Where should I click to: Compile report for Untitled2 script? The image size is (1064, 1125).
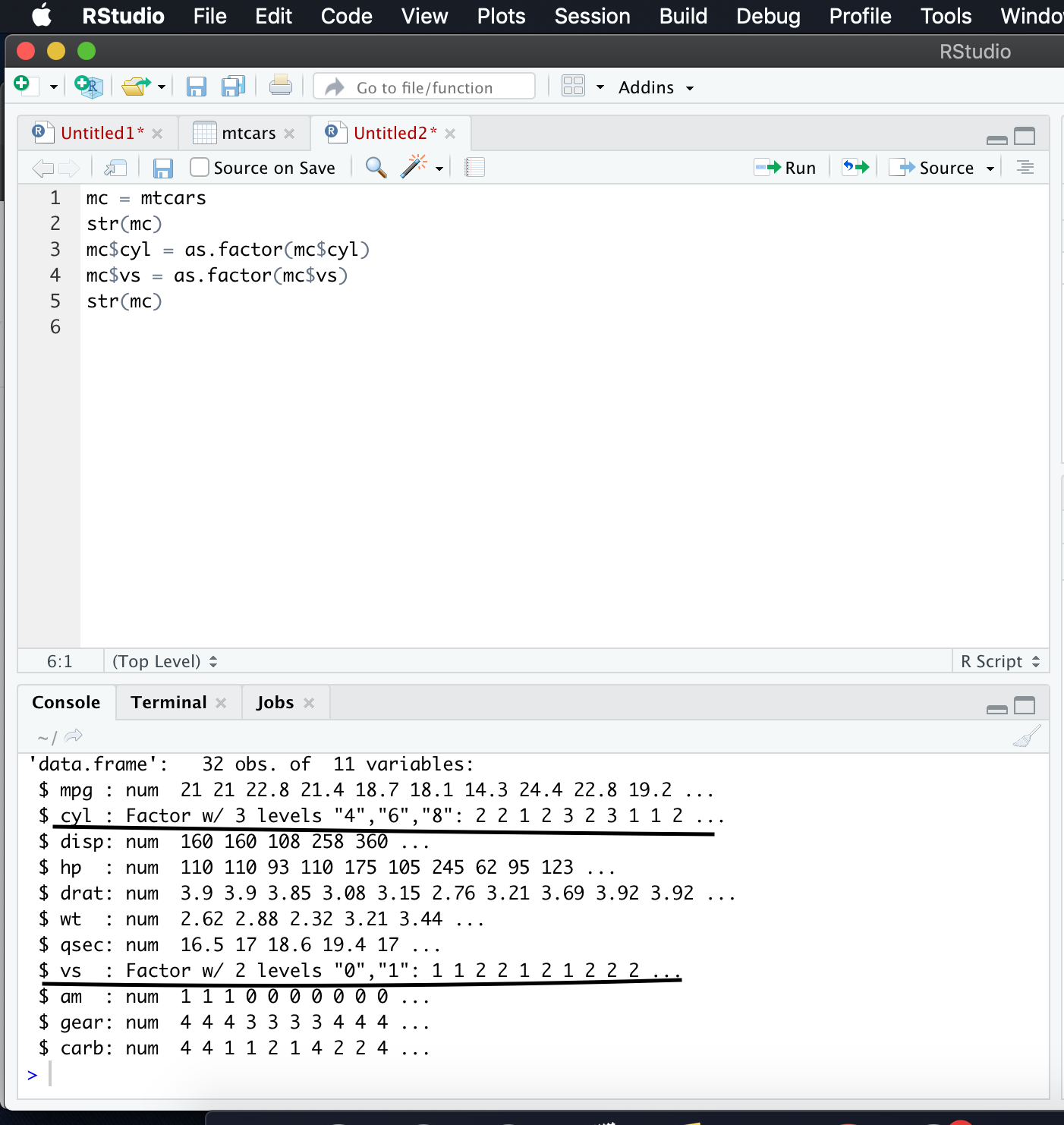click(x=475, y=167)
